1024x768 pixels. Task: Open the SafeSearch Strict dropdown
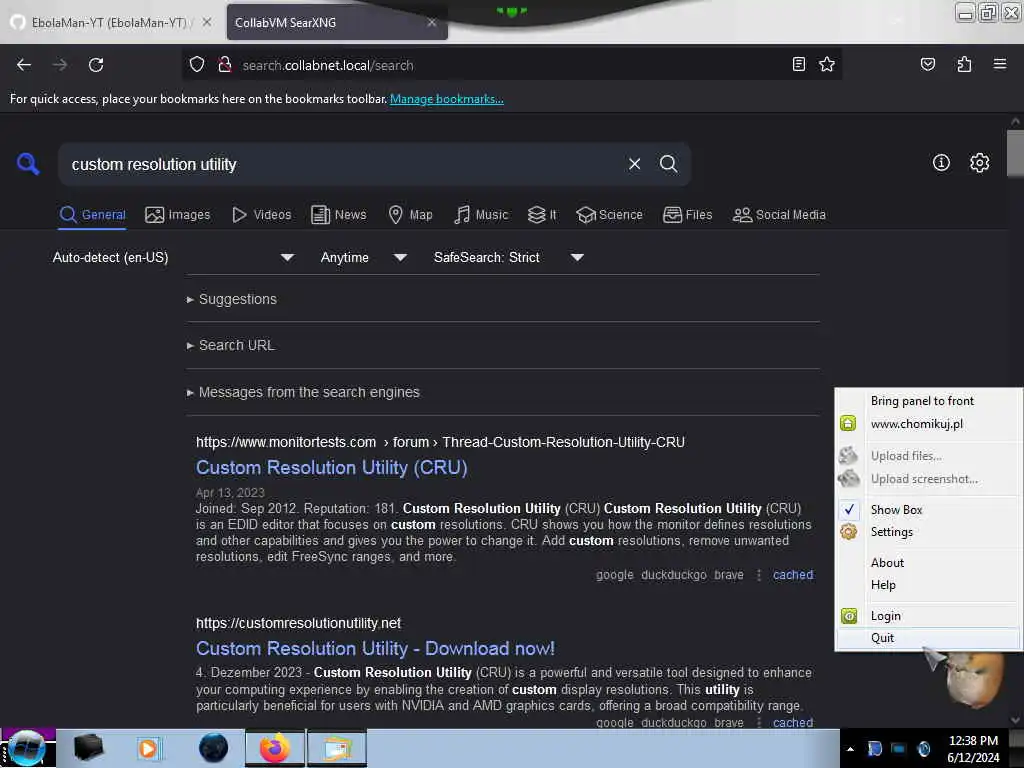click(508, 257)
